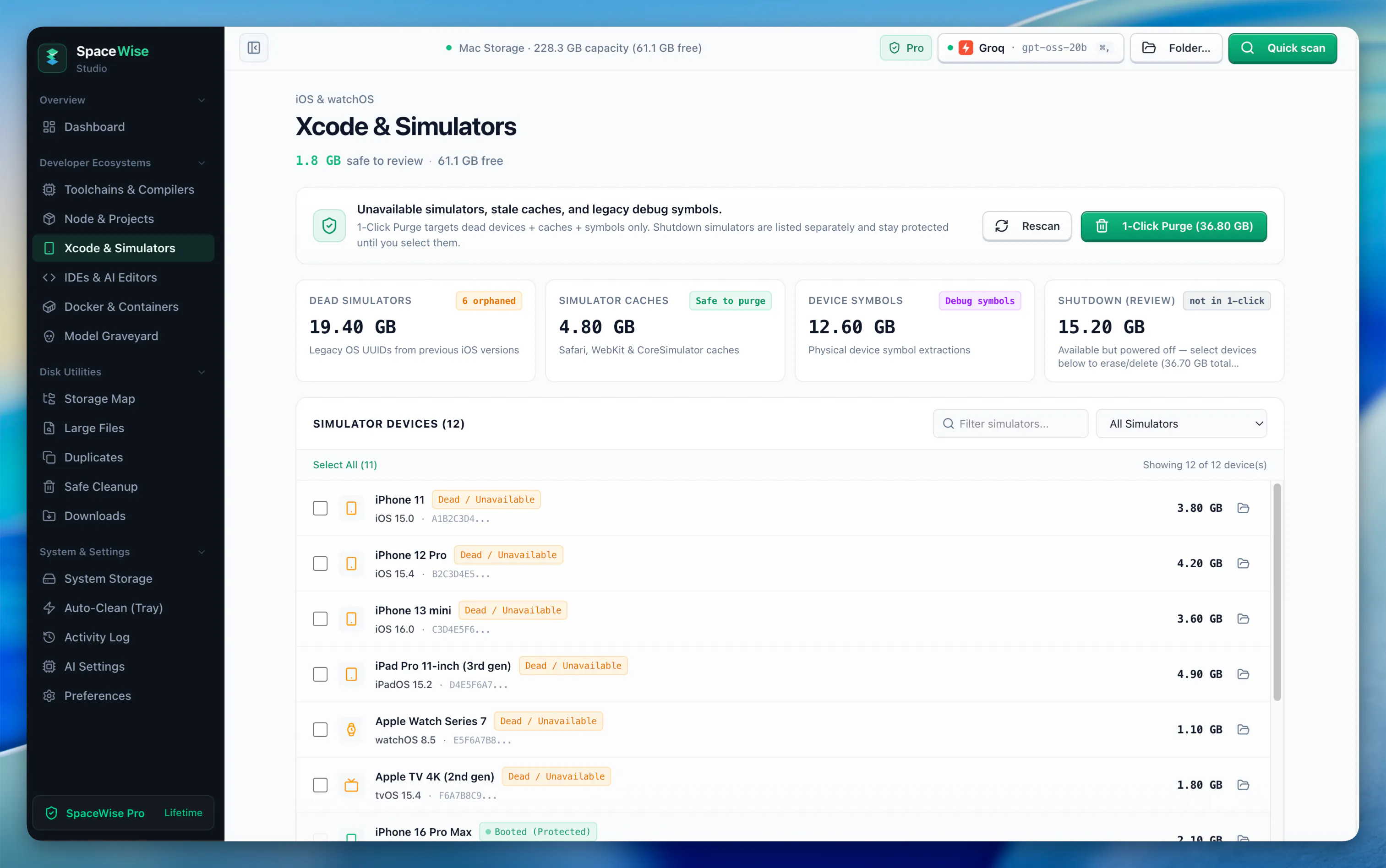Check the iPhone 11 simulator checkbox
The height and width of the screenshot is (868, 1386).
[320, 508]
